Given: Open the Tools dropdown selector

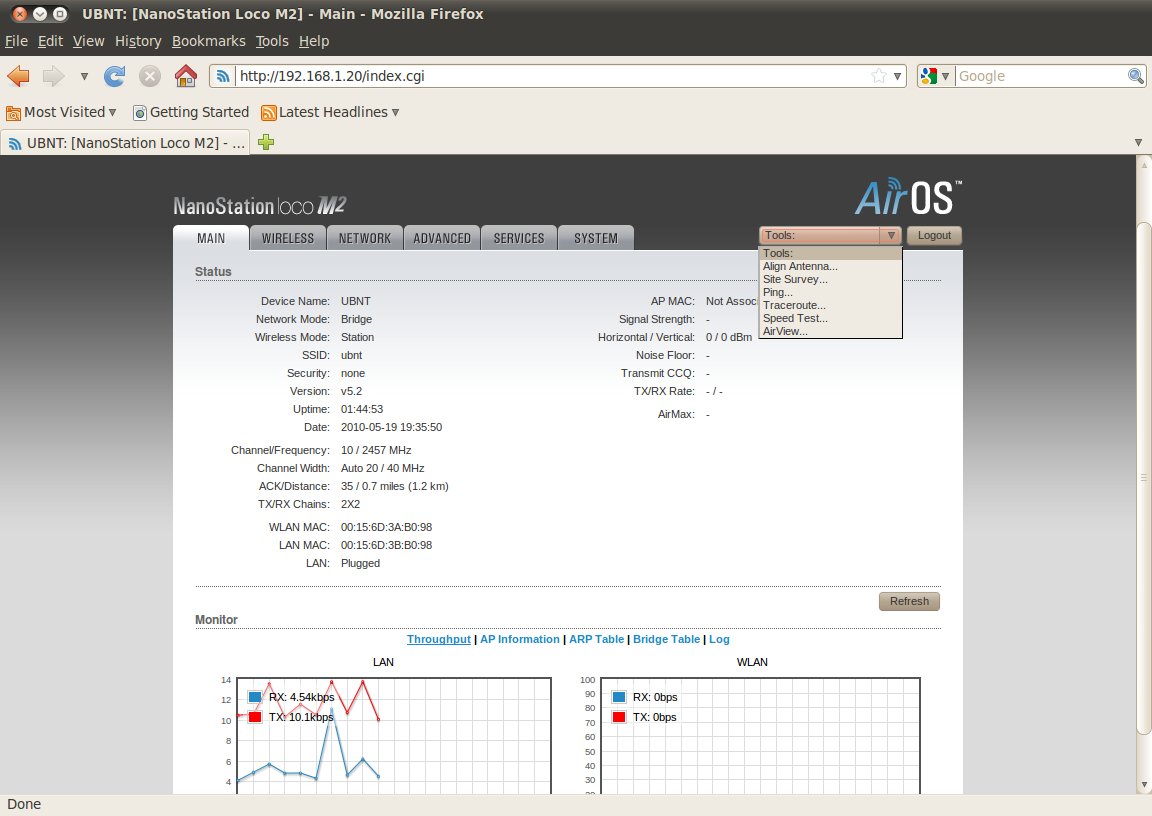Looking at the screenshot, I should click(830, 236).
